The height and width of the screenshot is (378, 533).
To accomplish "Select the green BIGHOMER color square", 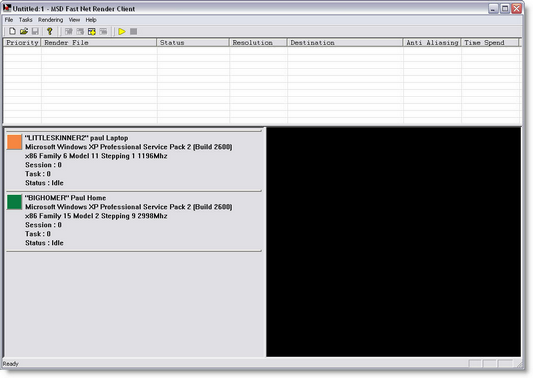I will click(14, 202).
